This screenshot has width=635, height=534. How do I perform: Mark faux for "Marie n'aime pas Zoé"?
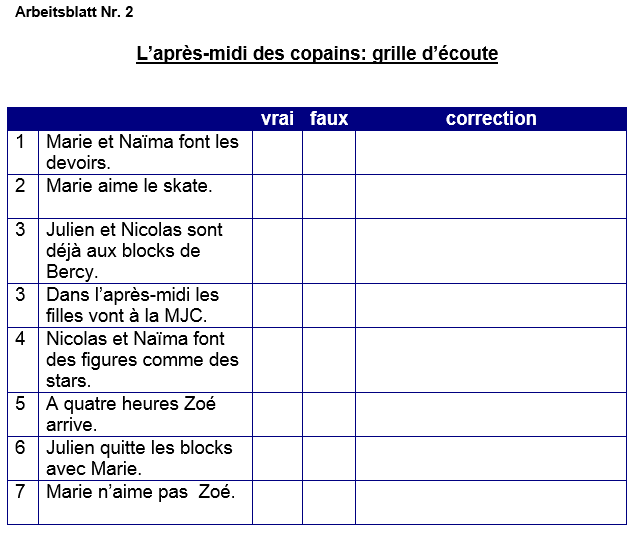(x=329, y=501)
